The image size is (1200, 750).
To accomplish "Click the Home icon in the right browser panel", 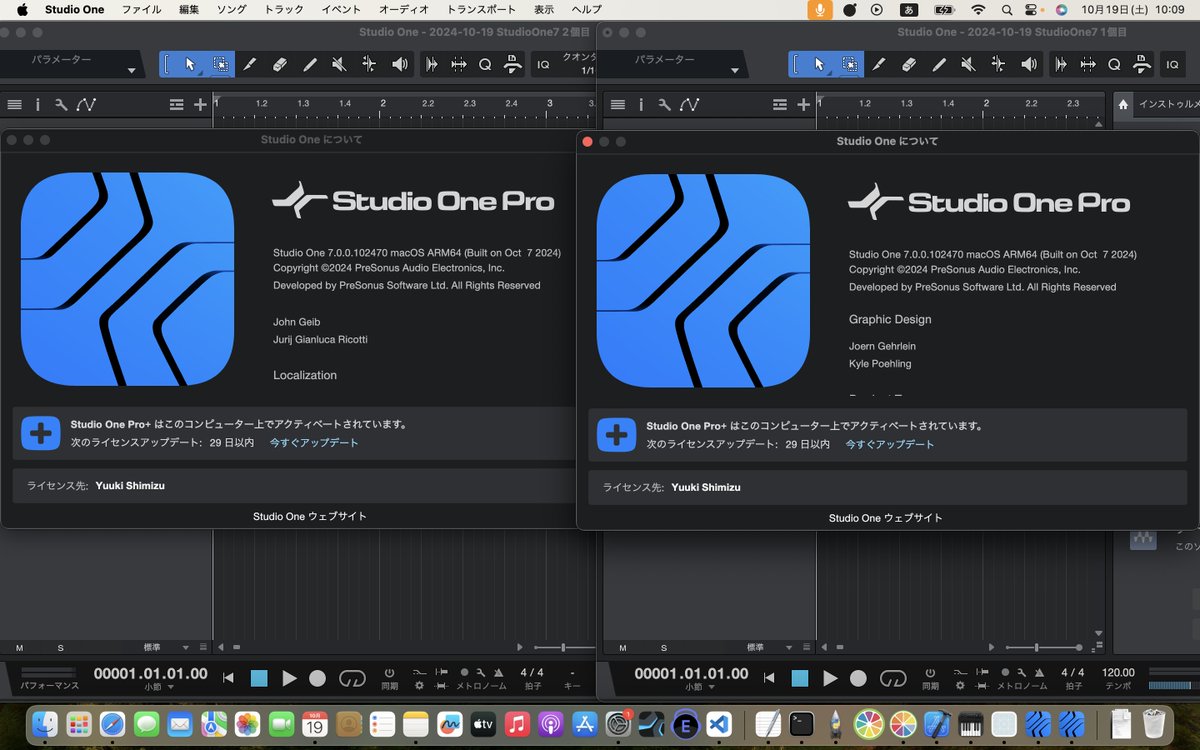I will (x=1123, y=104).
